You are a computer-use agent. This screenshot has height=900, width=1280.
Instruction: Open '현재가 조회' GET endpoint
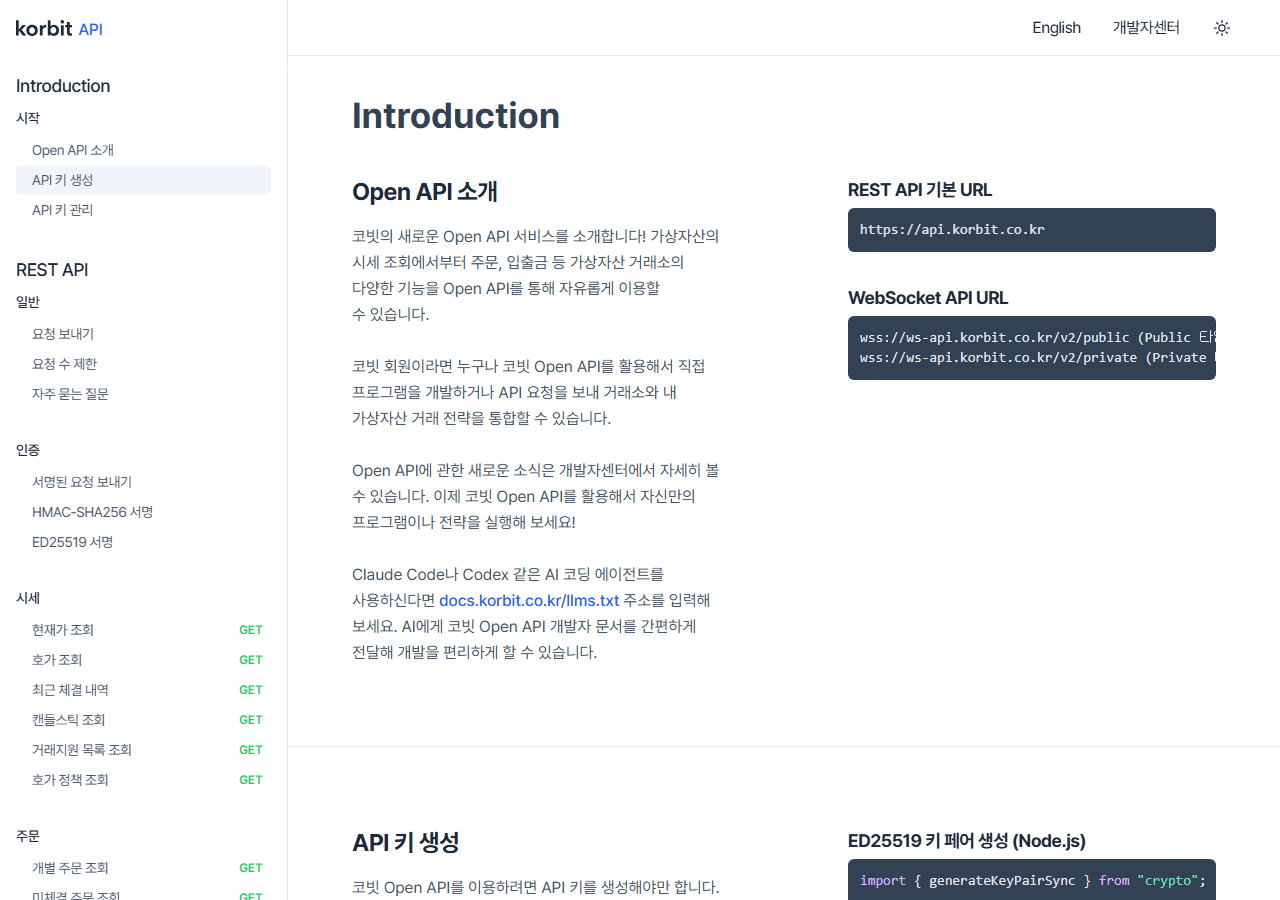pos(143,630)
